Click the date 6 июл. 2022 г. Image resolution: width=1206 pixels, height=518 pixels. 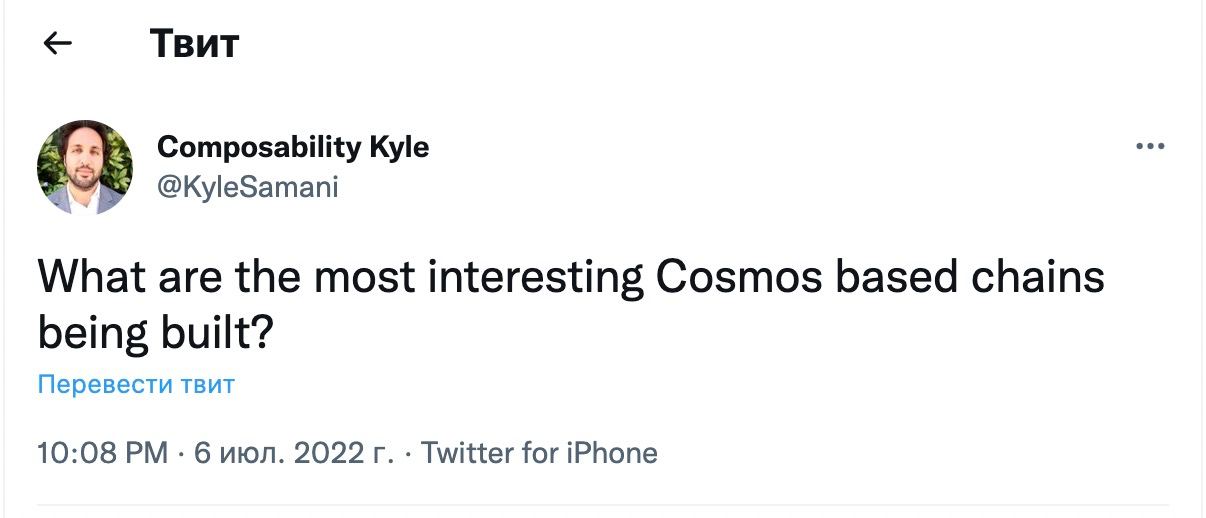pyautogui.click(x=292, y=453)
